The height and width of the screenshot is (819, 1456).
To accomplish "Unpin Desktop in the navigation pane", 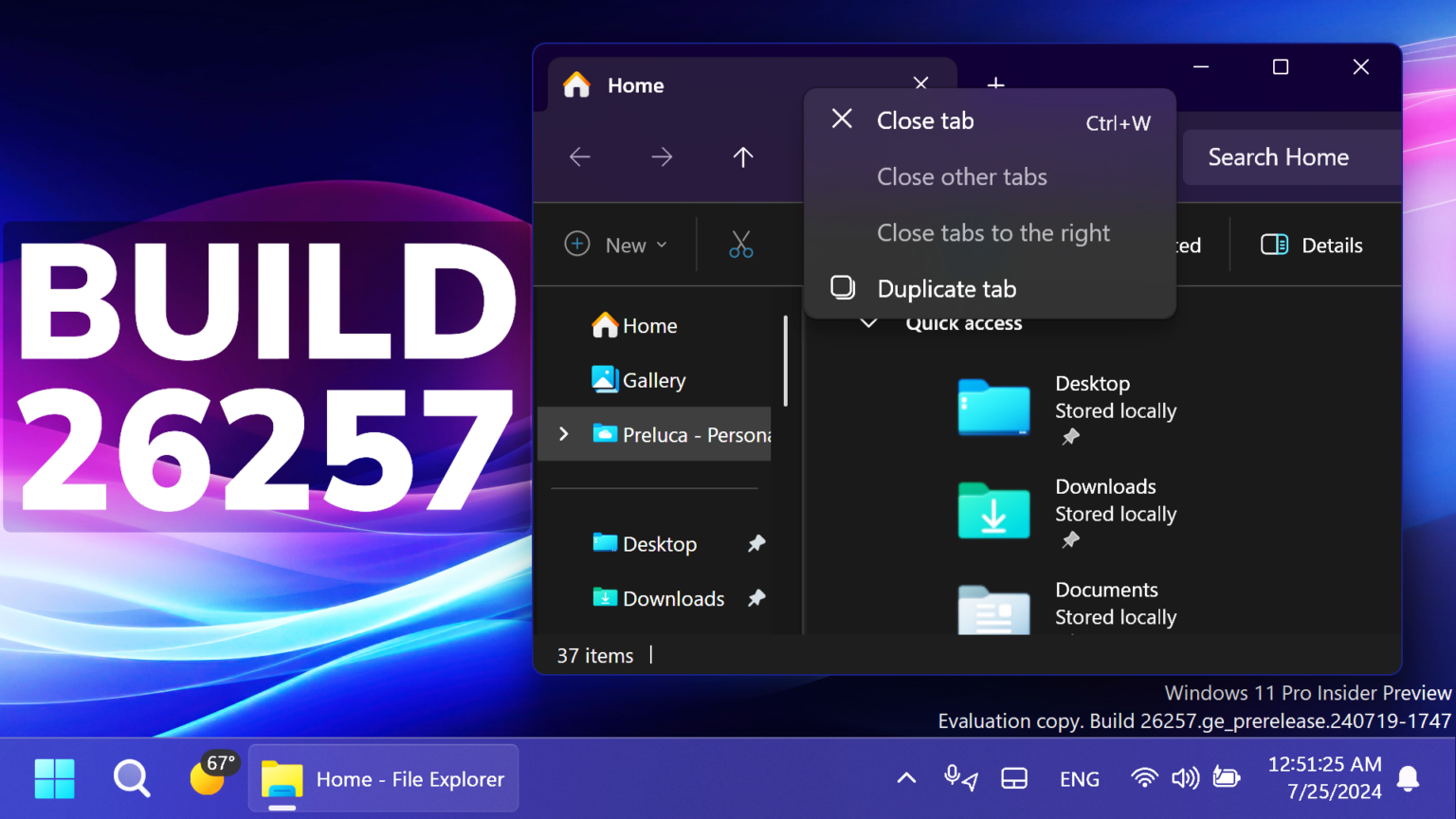I will (x=756, y=543).
